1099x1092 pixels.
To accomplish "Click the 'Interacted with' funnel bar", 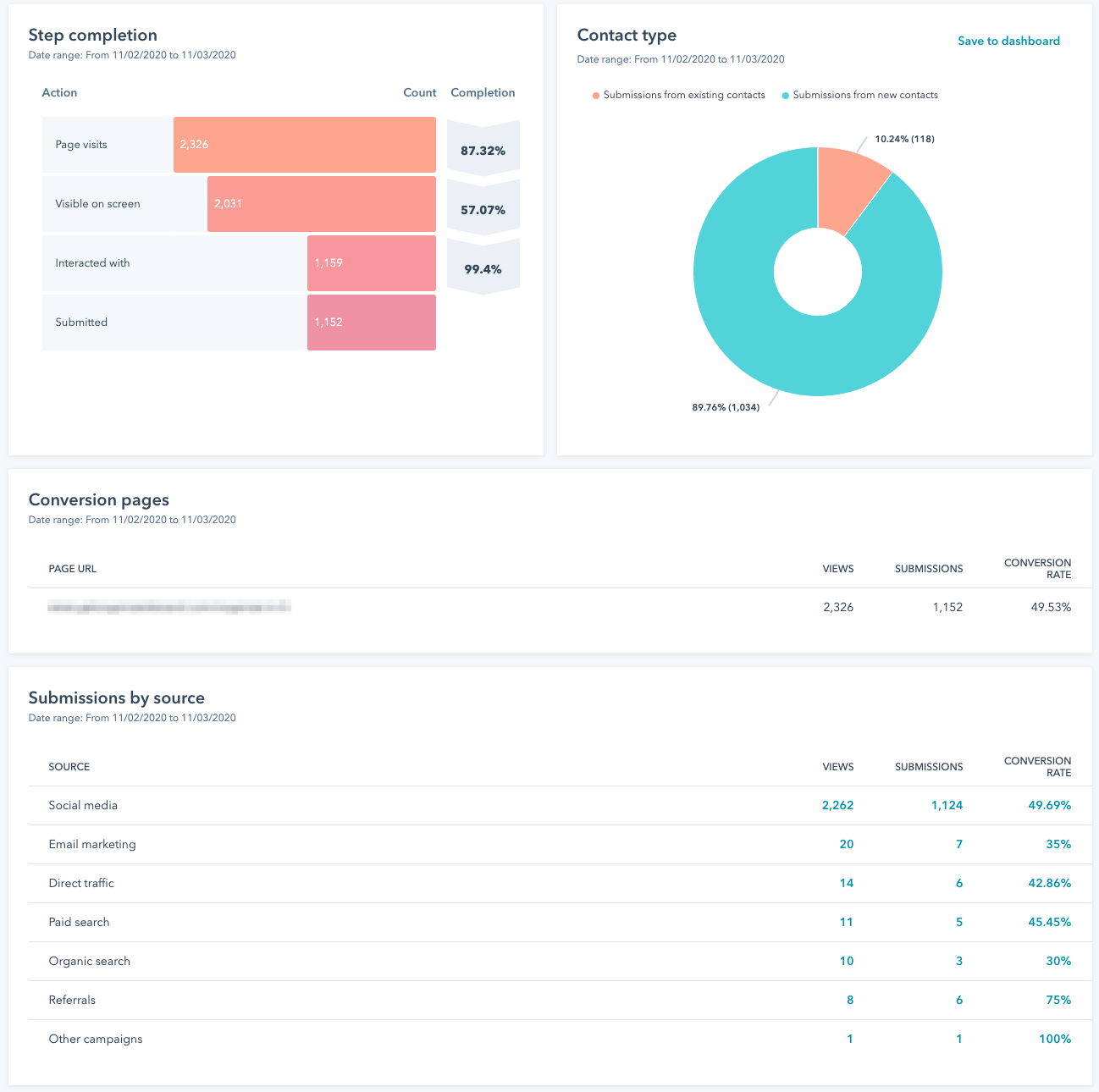I will 371,262.
